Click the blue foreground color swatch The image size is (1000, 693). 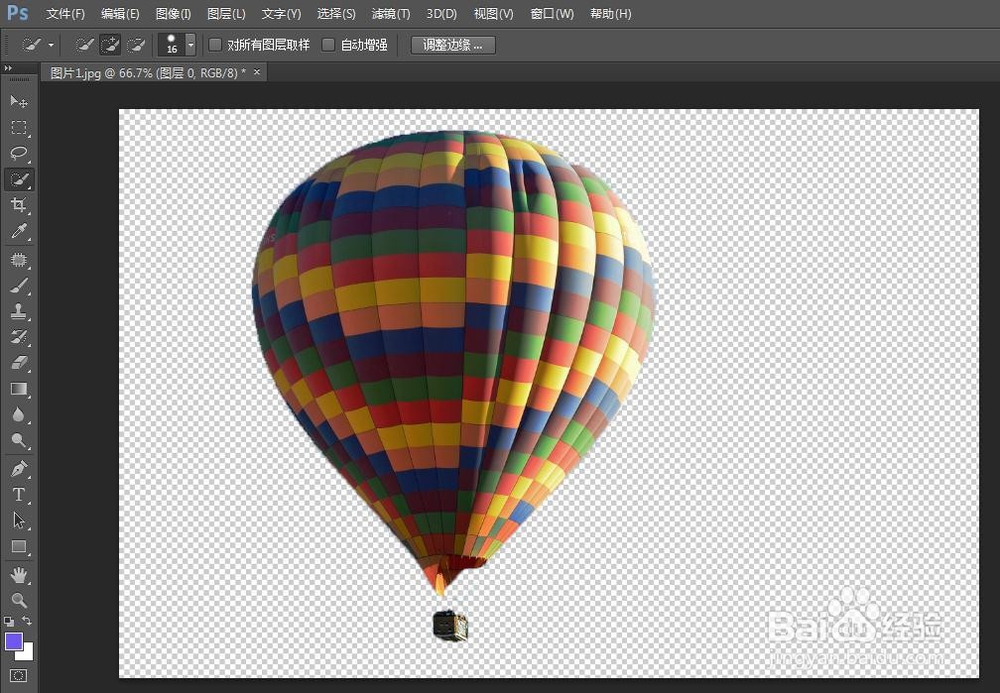click(13, 640)
